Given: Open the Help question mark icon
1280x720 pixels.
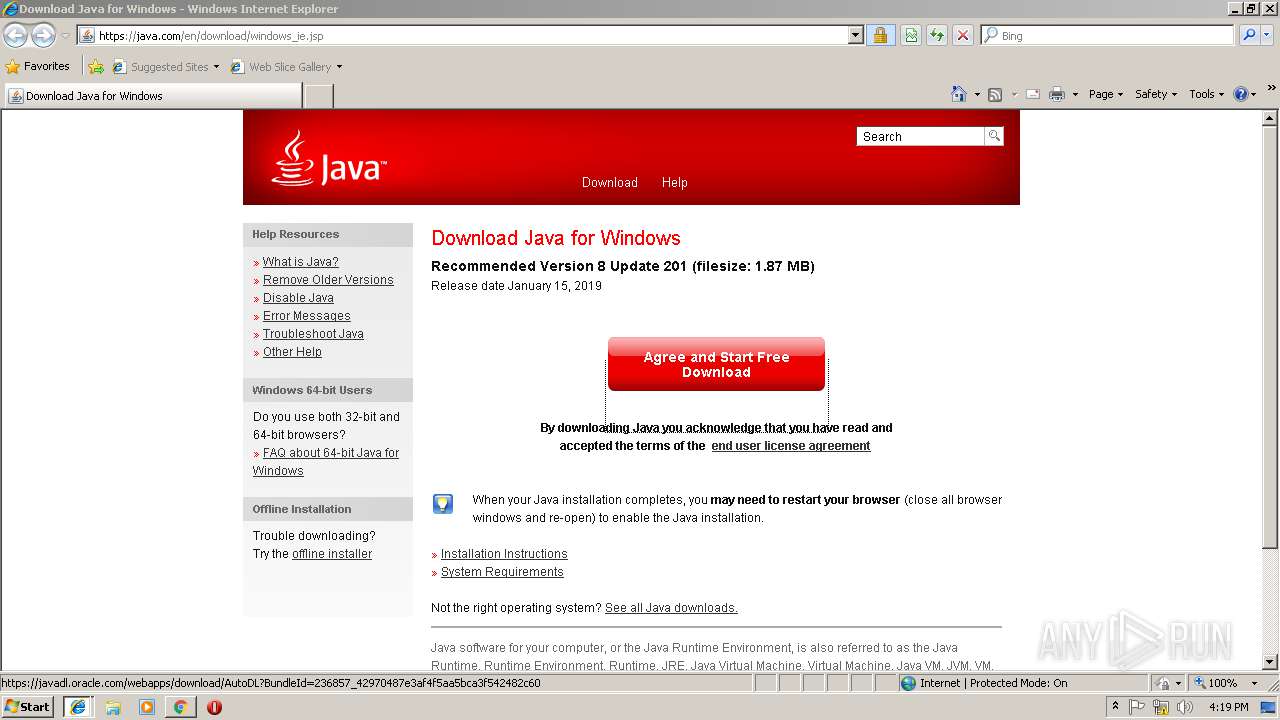Looking at the screenshot, I should click(1241, 94).
